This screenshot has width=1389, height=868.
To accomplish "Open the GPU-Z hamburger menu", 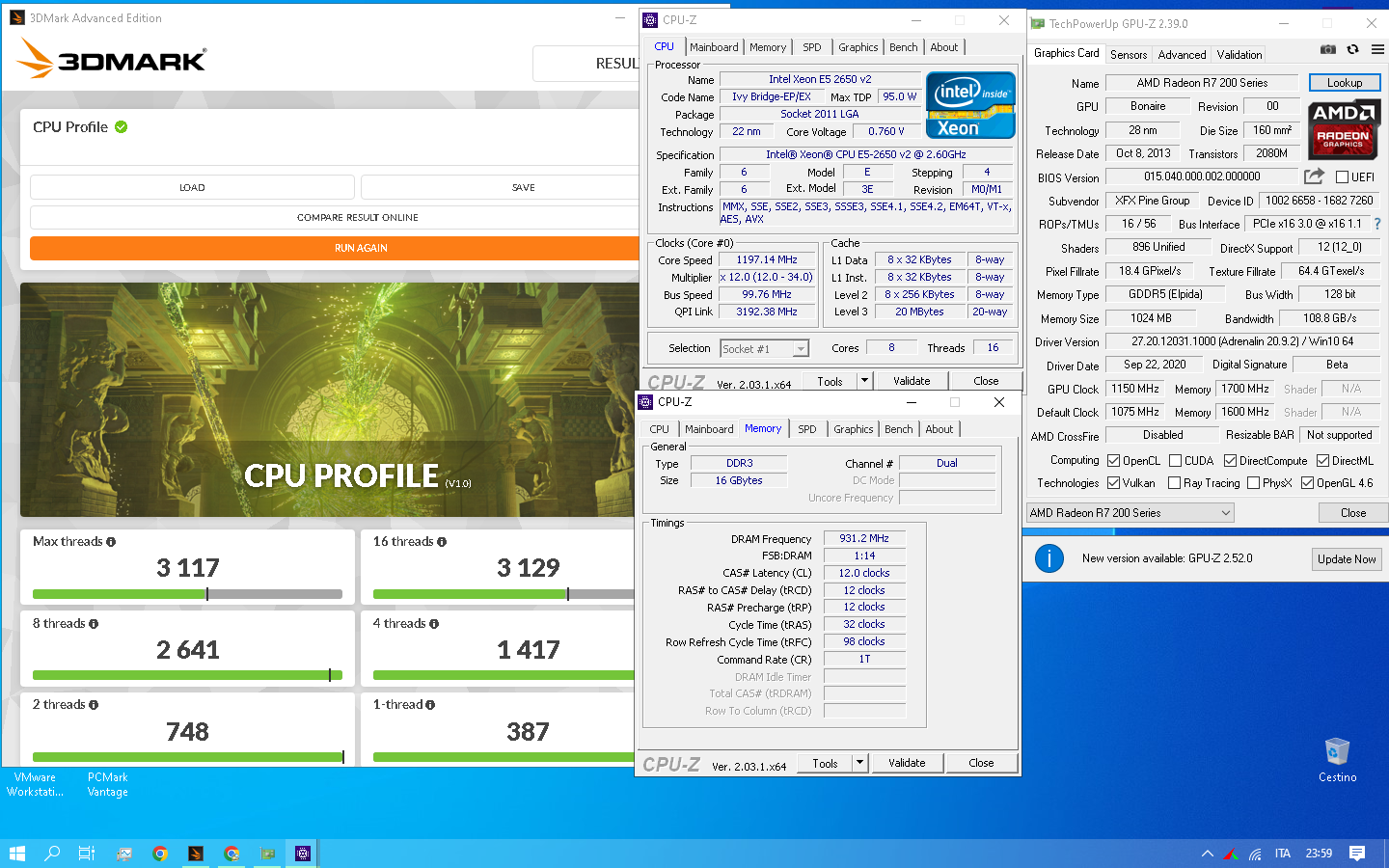I will [x=1377, y=49].
